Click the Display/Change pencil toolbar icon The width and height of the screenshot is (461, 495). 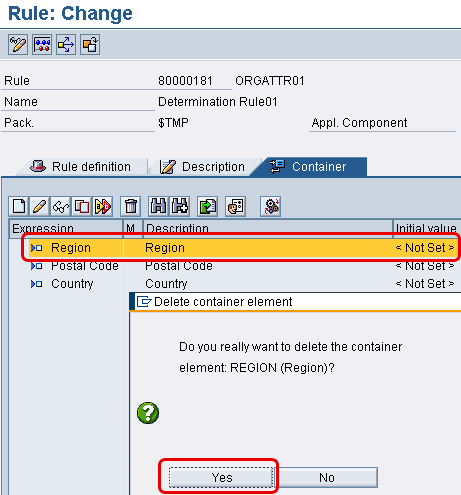(x=18, y=44)
